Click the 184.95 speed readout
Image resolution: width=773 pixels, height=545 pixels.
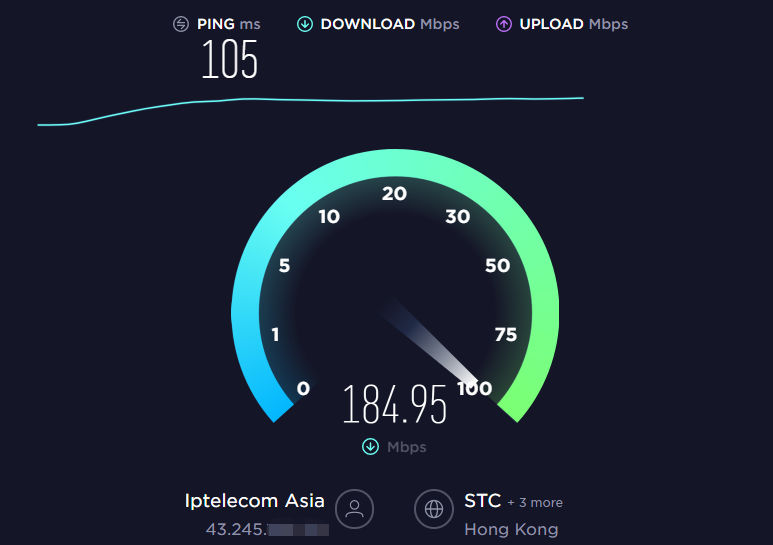tap(394, 405)
